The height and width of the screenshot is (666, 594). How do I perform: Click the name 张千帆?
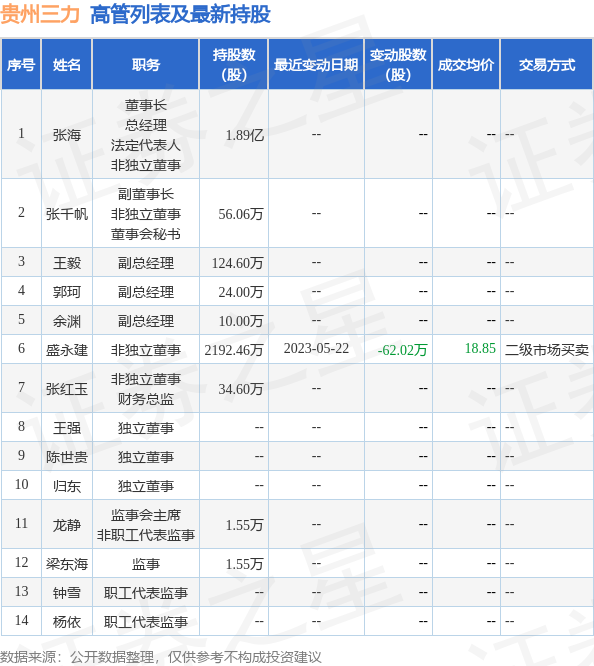[67, 214]
